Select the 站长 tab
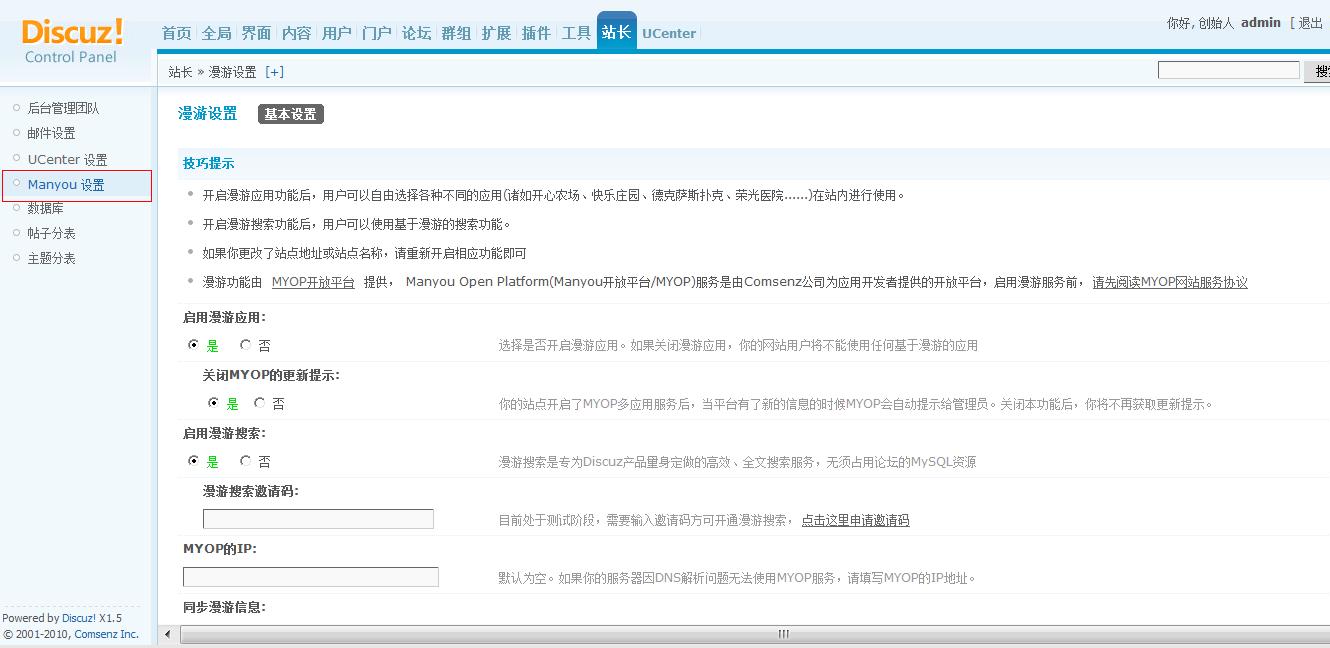Screen dimensions: 1330x648 [617, 32]
